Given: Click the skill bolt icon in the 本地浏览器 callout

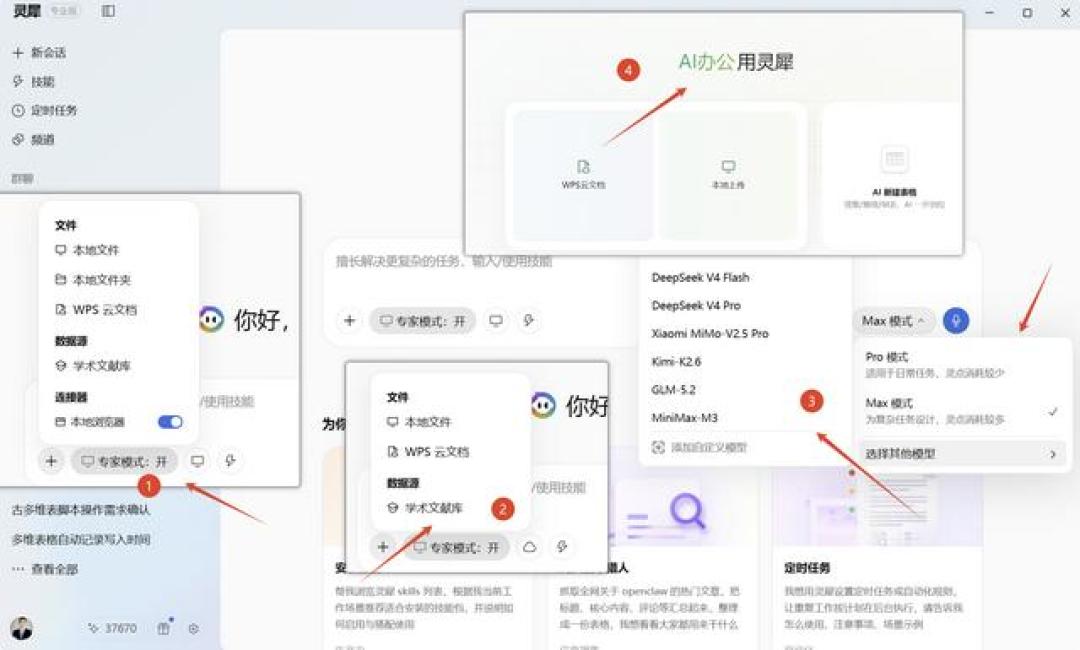Looking at the screenshot, I should pos(230,461).
